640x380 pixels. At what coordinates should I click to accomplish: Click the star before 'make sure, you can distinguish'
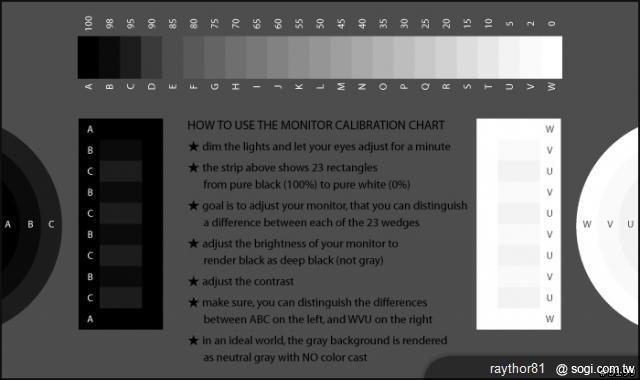point(193,303)
